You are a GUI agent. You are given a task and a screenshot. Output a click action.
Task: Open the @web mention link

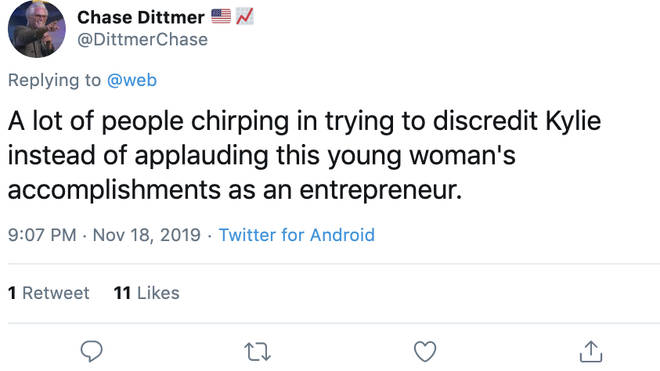[132, 80]
